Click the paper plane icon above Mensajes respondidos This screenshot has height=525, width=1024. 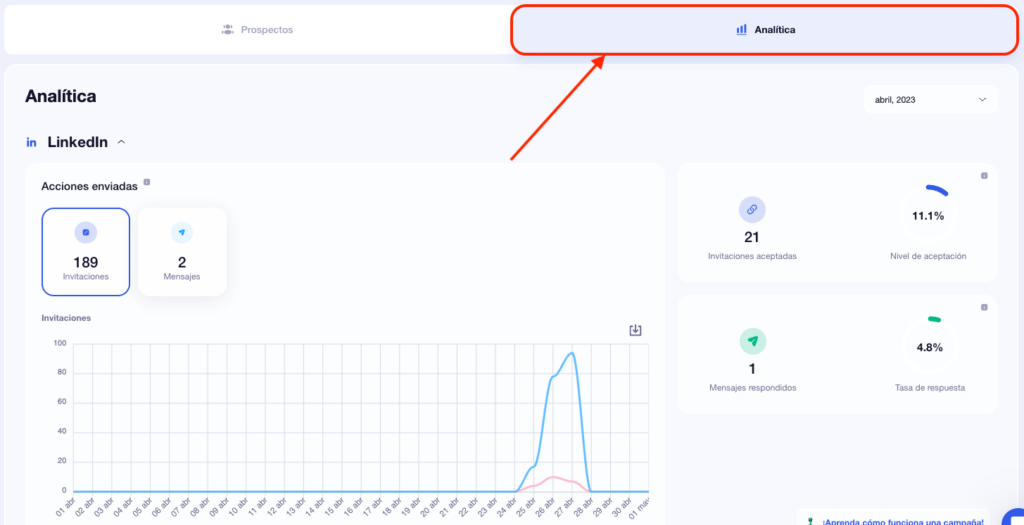[x=751, y=341]
